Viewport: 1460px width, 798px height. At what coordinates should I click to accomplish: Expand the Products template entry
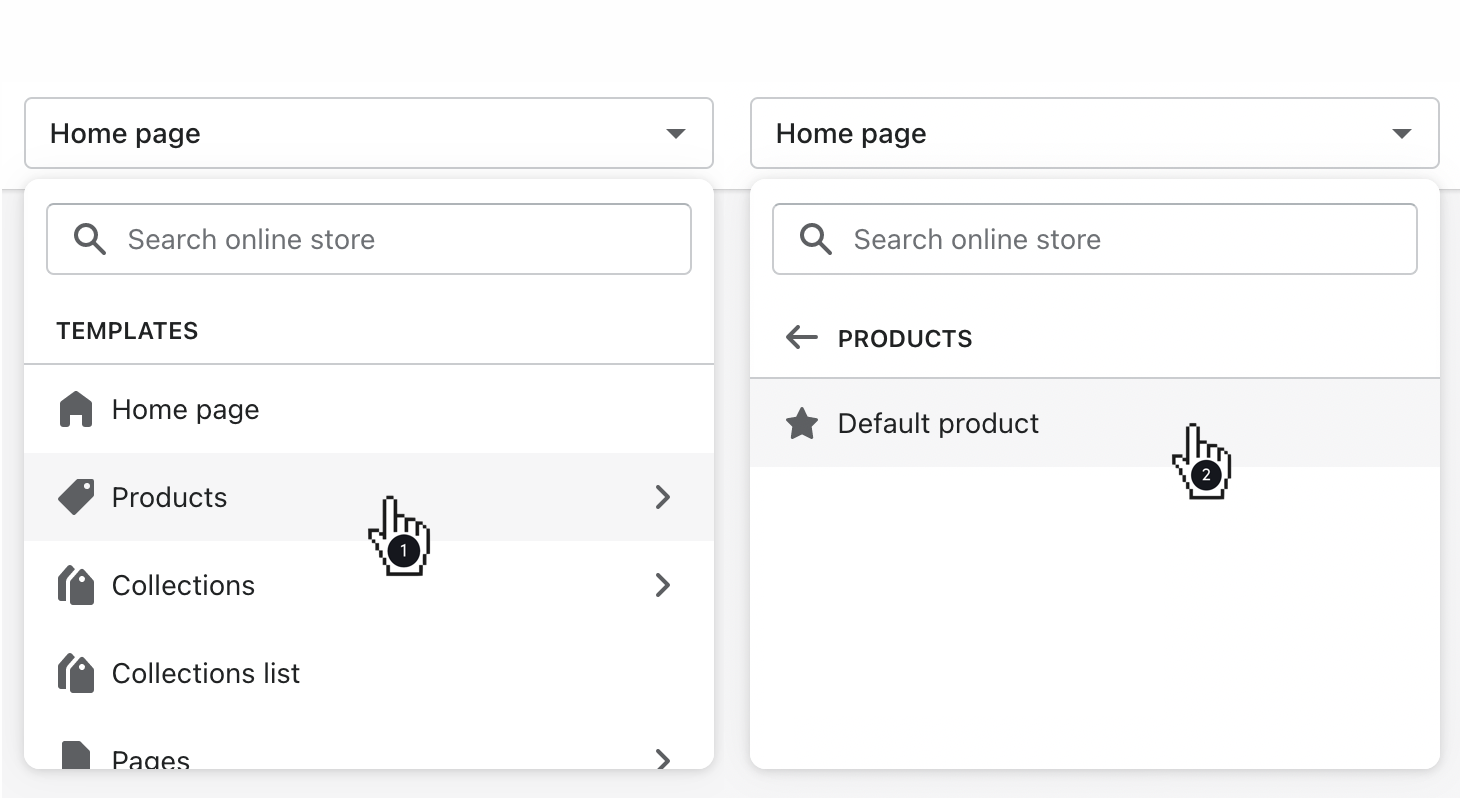[x=663, y=497]
